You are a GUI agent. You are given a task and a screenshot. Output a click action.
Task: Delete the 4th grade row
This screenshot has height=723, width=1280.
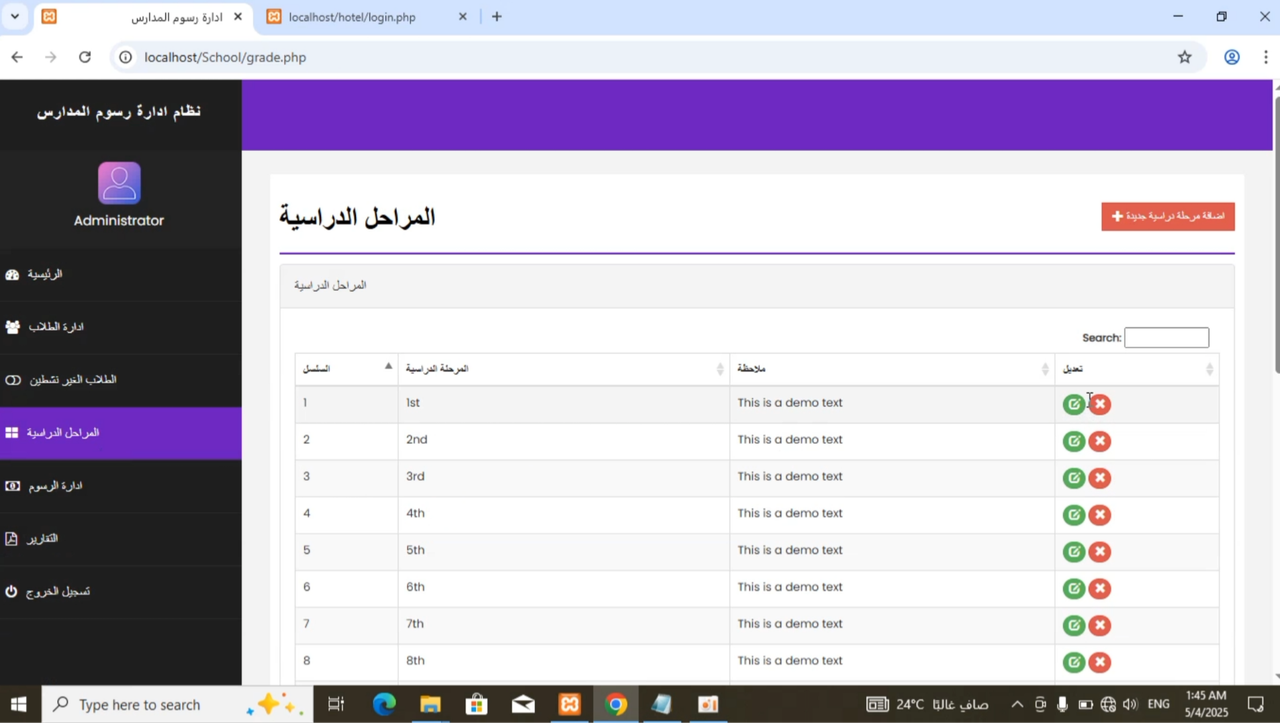(1100, 515)
